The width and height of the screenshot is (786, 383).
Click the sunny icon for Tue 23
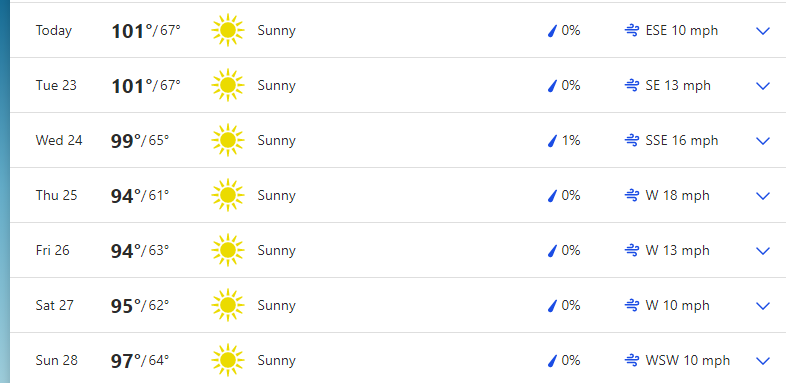(228, 85)
